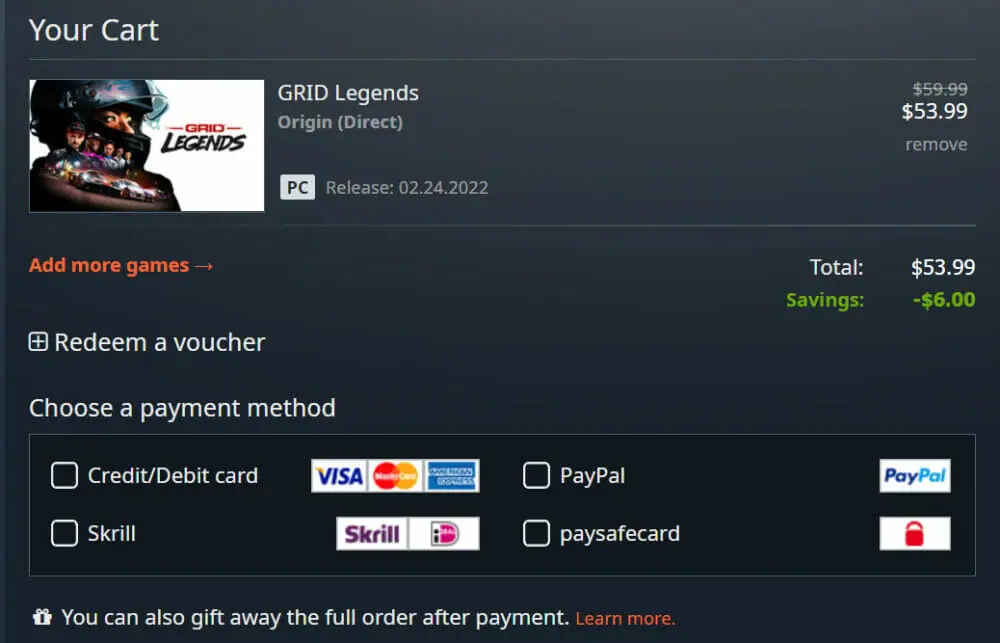Image resolution: width=1000 pixels, height=643 pixels.
Task: Click the Mastercard logo
Action: coord(395,476)
